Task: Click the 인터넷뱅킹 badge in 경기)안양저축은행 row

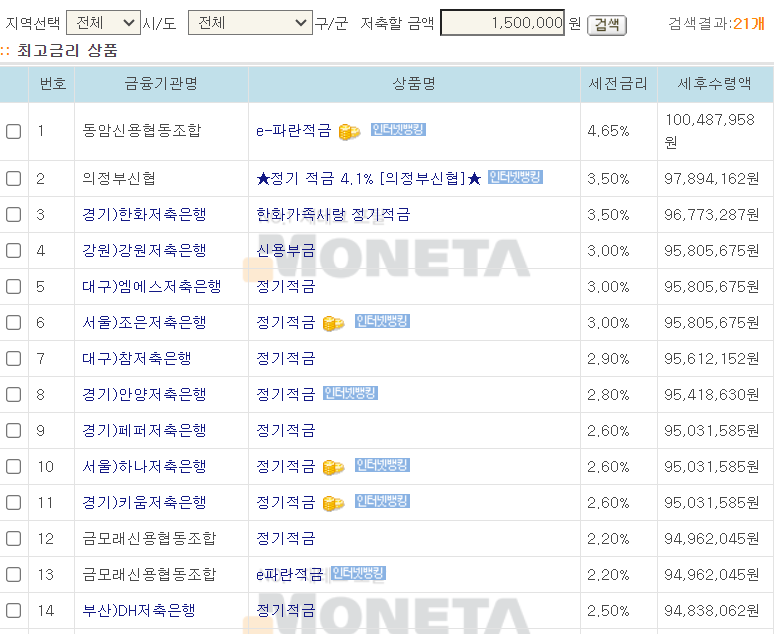Action: pyautogui.click(x=350, y=393)
